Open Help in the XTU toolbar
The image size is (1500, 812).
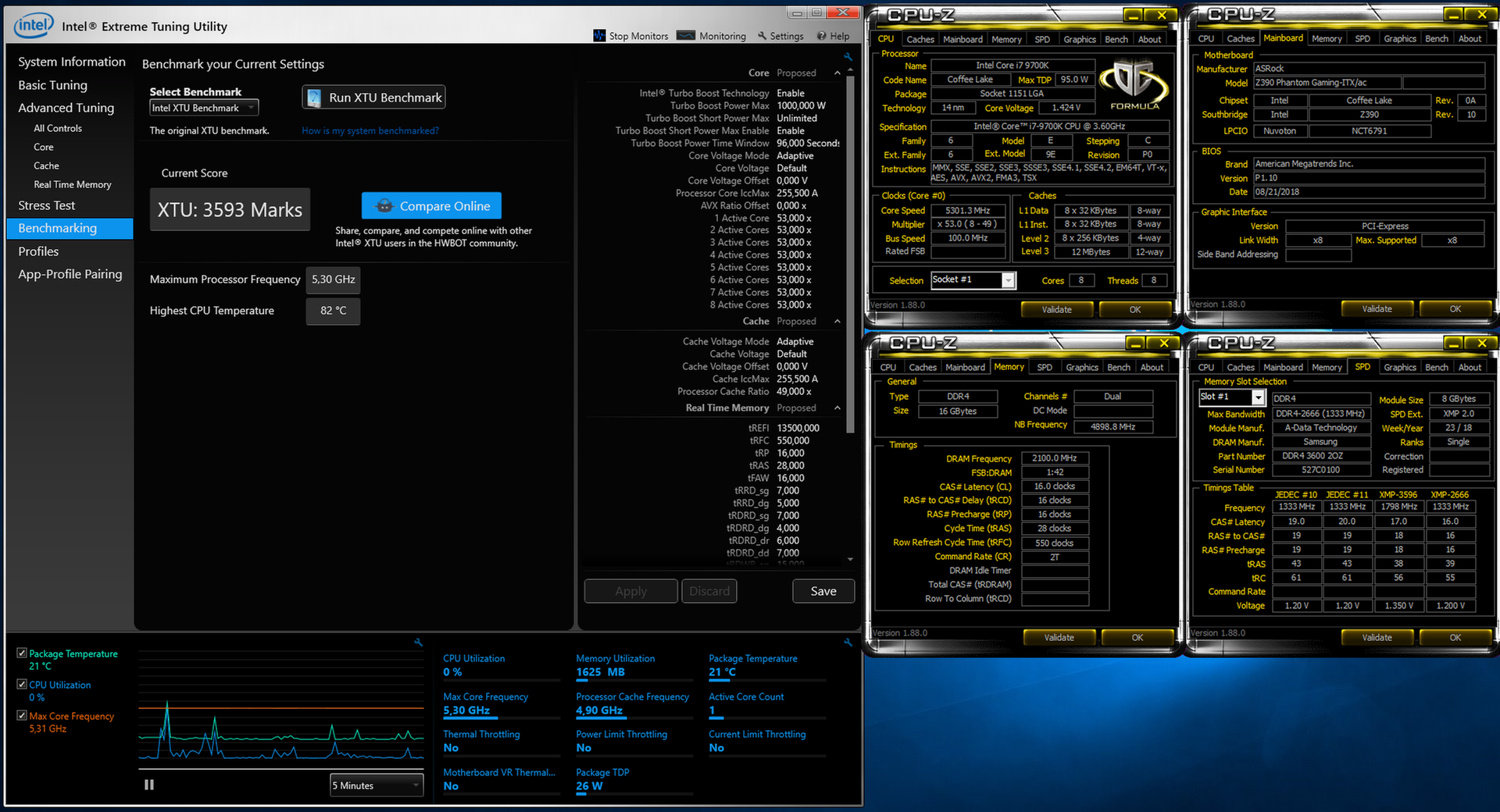pos(834,36)
